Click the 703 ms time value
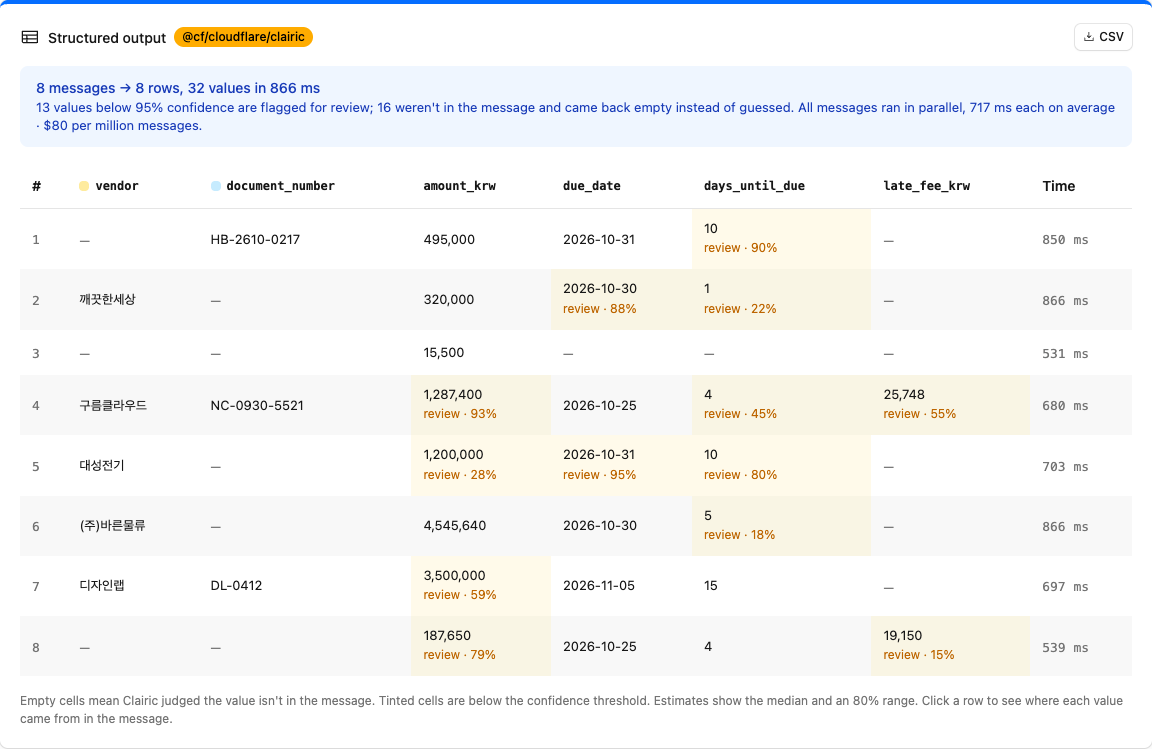This screenshot has height=749, width=1152. (x=1065, y=467)
